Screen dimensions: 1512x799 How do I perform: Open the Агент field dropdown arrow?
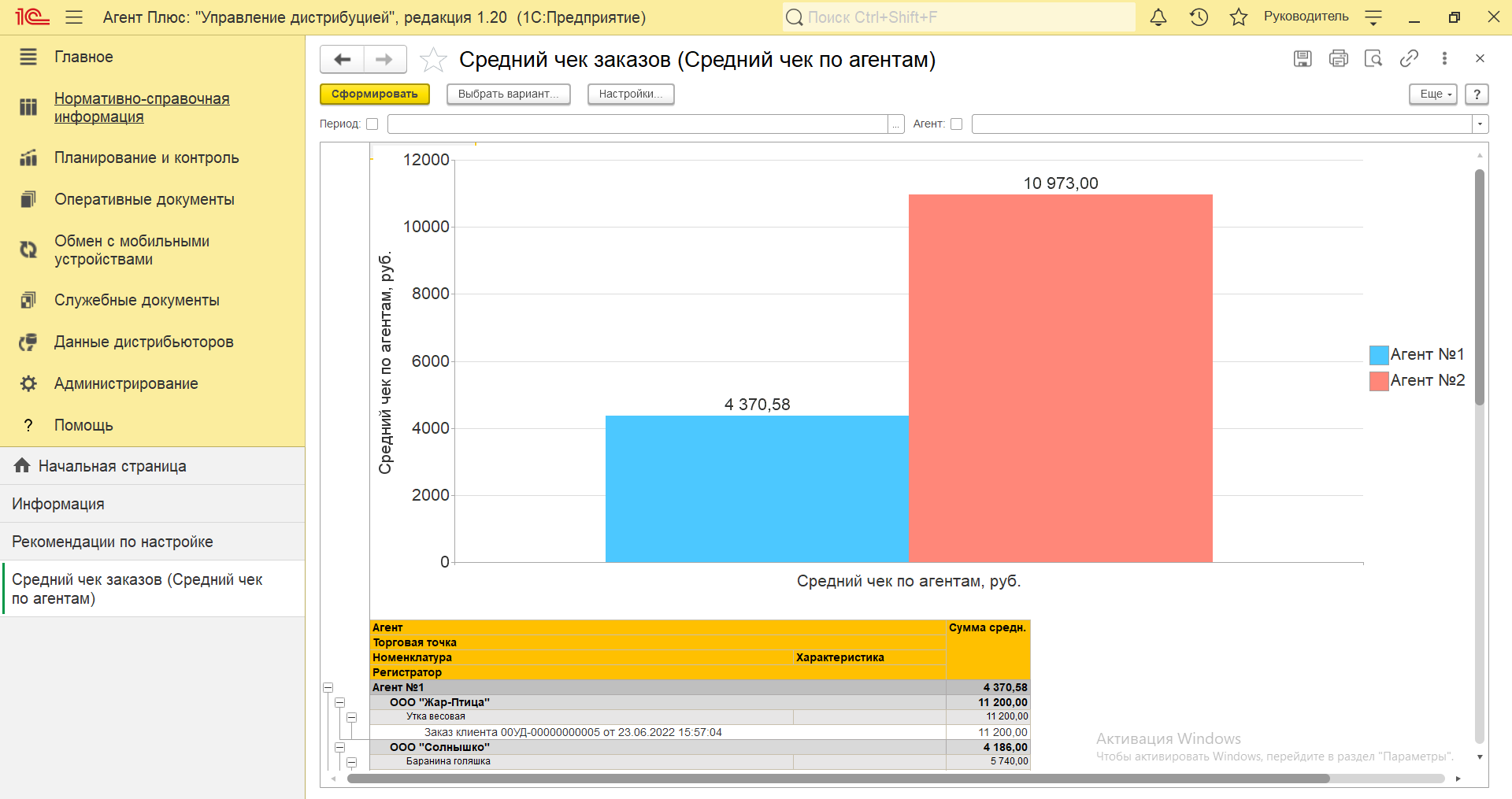click(1480, 124)
